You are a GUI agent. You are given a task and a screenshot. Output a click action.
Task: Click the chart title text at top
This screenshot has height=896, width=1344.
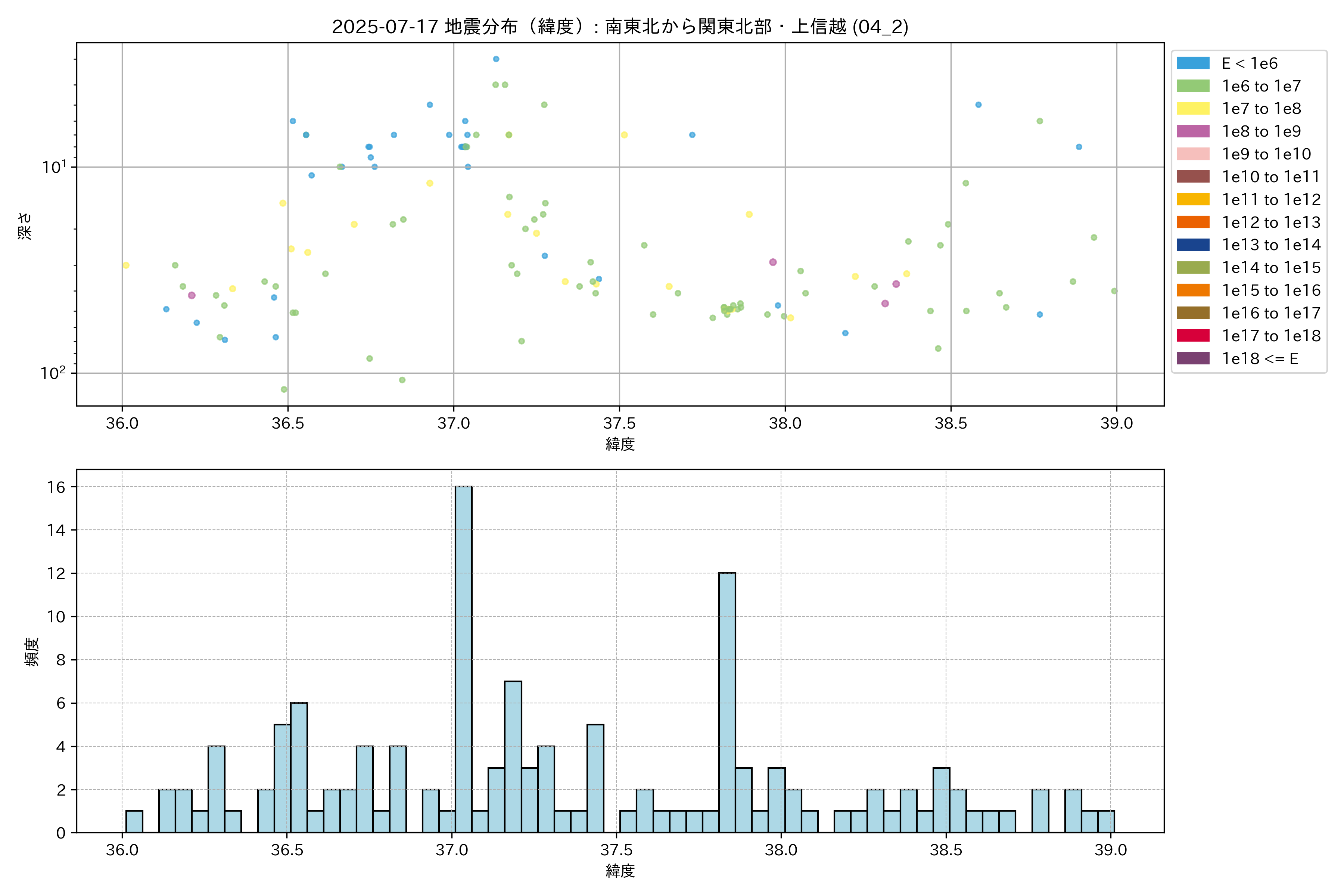[x=620, y=26]
